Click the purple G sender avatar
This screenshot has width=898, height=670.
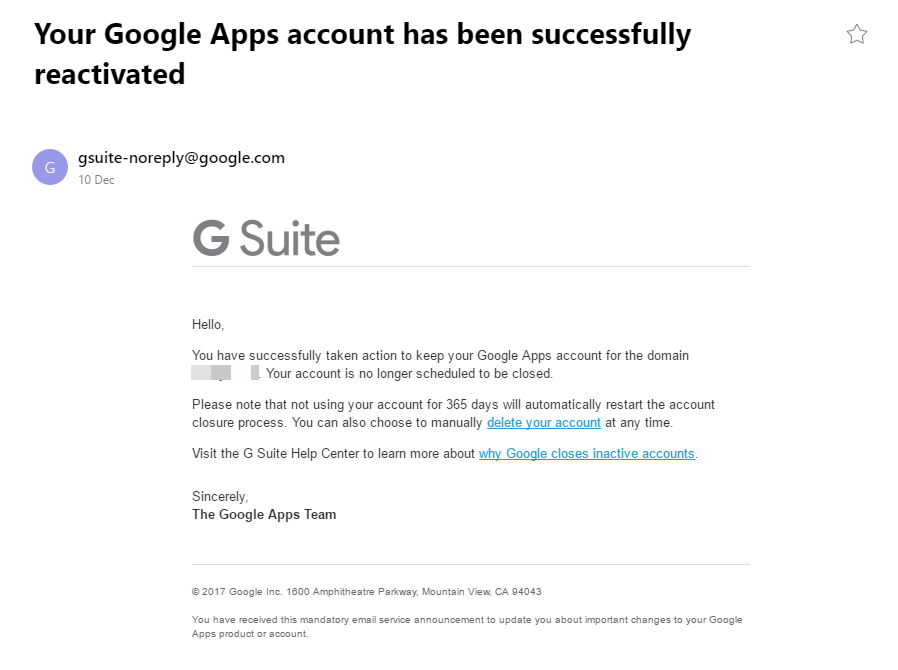click(x=50, y=167)
